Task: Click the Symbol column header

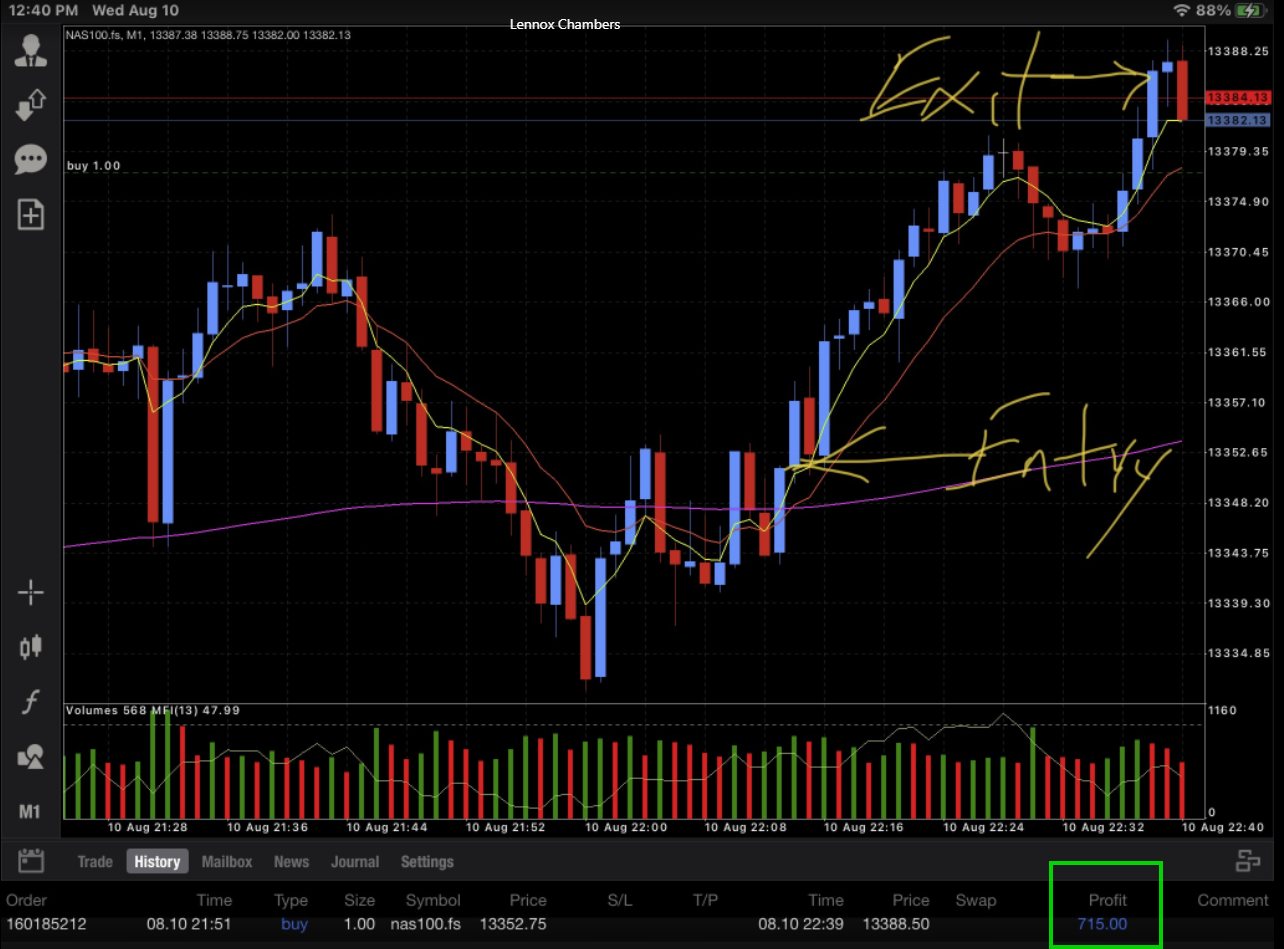Action: [433, 900]
